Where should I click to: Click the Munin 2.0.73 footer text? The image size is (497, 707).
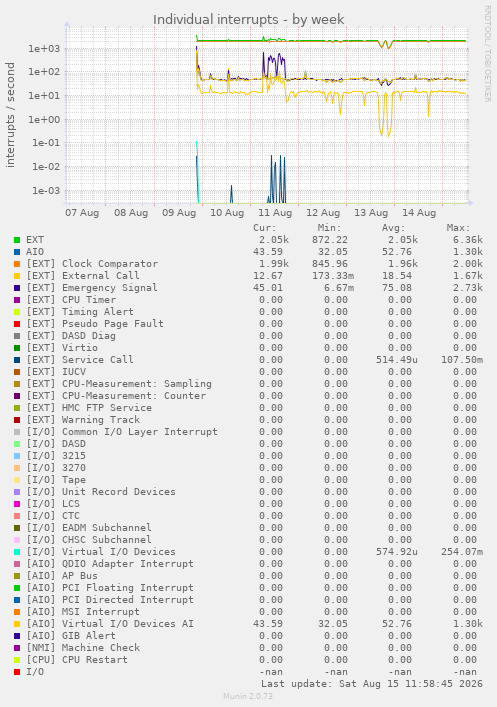coord(248,696)
